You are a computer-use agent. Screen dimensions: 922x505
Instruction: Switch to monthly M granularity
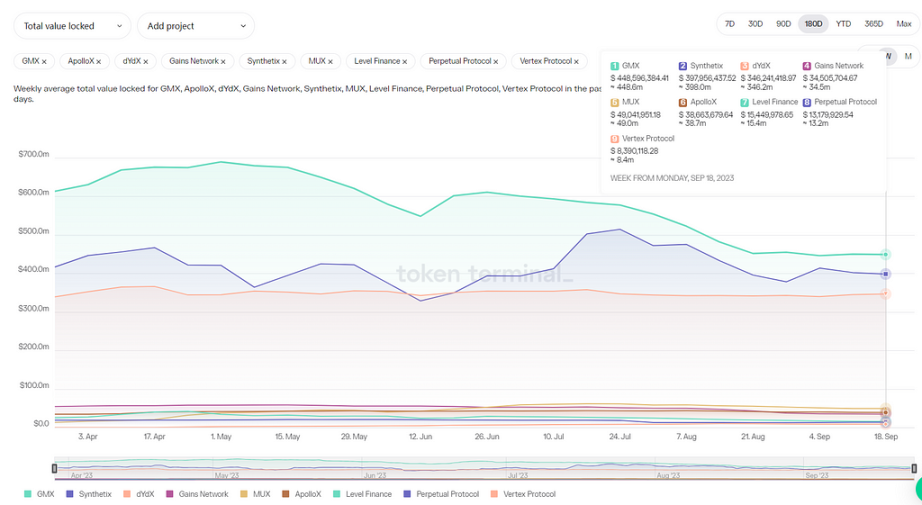click(908, 56)
